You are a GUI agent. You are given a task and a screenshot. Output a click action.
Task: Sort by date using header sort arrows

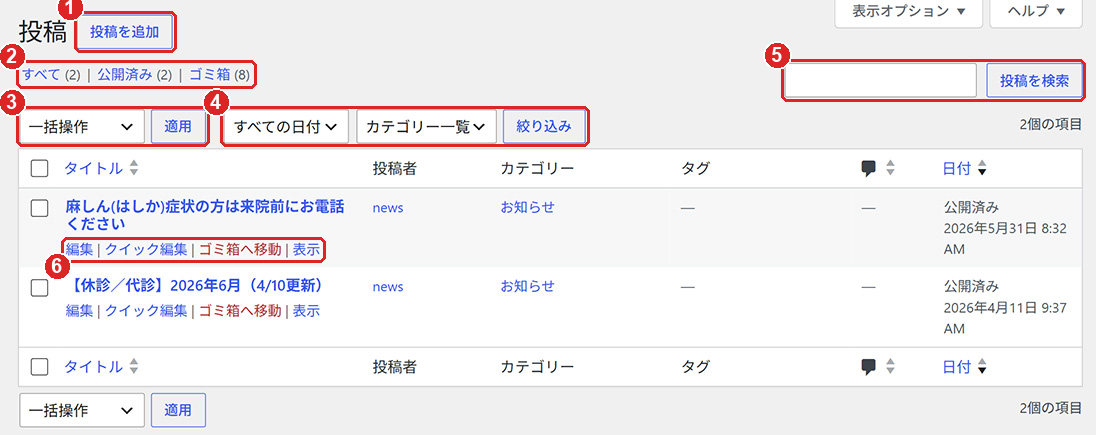(x=982, y=169)
